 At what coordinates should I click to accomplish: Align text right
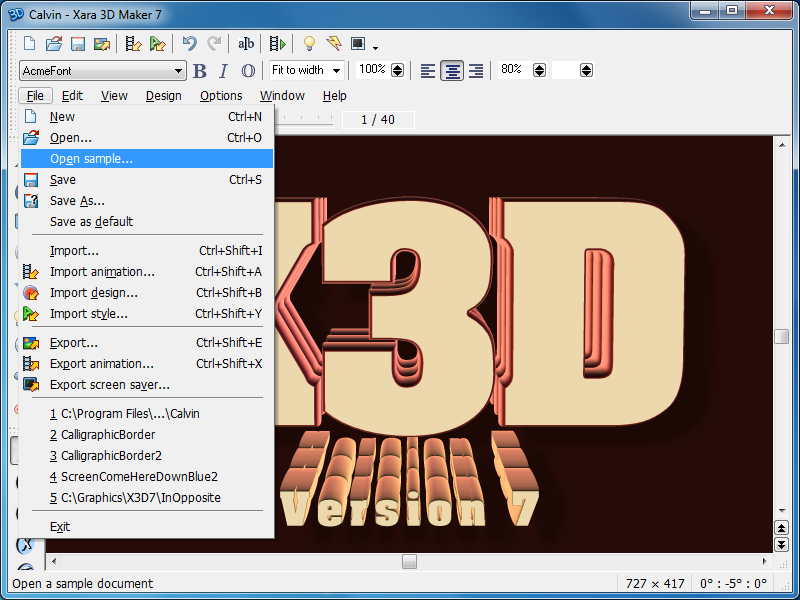(476, 71)
